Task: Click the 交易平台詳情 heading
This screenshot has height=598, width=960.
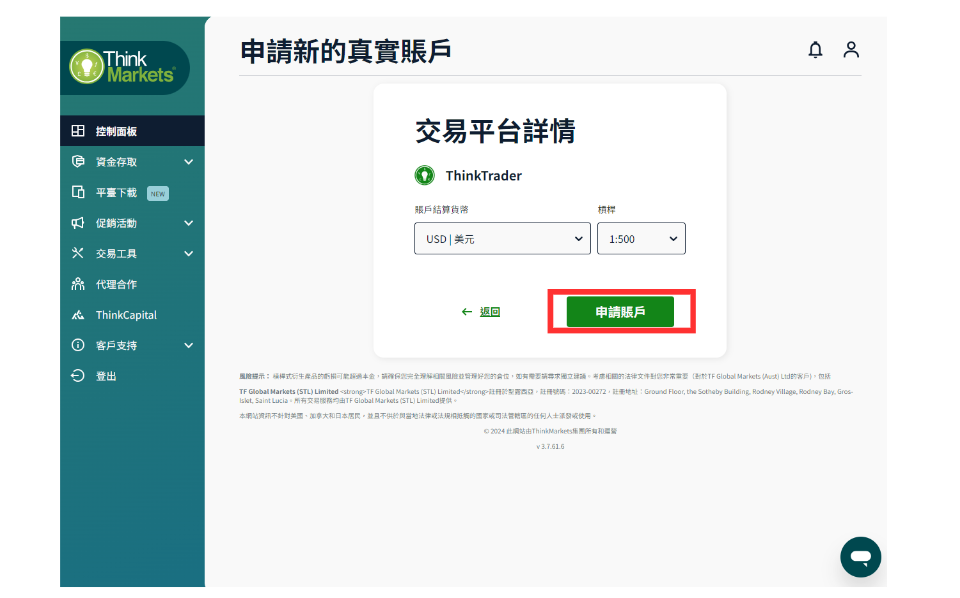Action: click(495, 131)
